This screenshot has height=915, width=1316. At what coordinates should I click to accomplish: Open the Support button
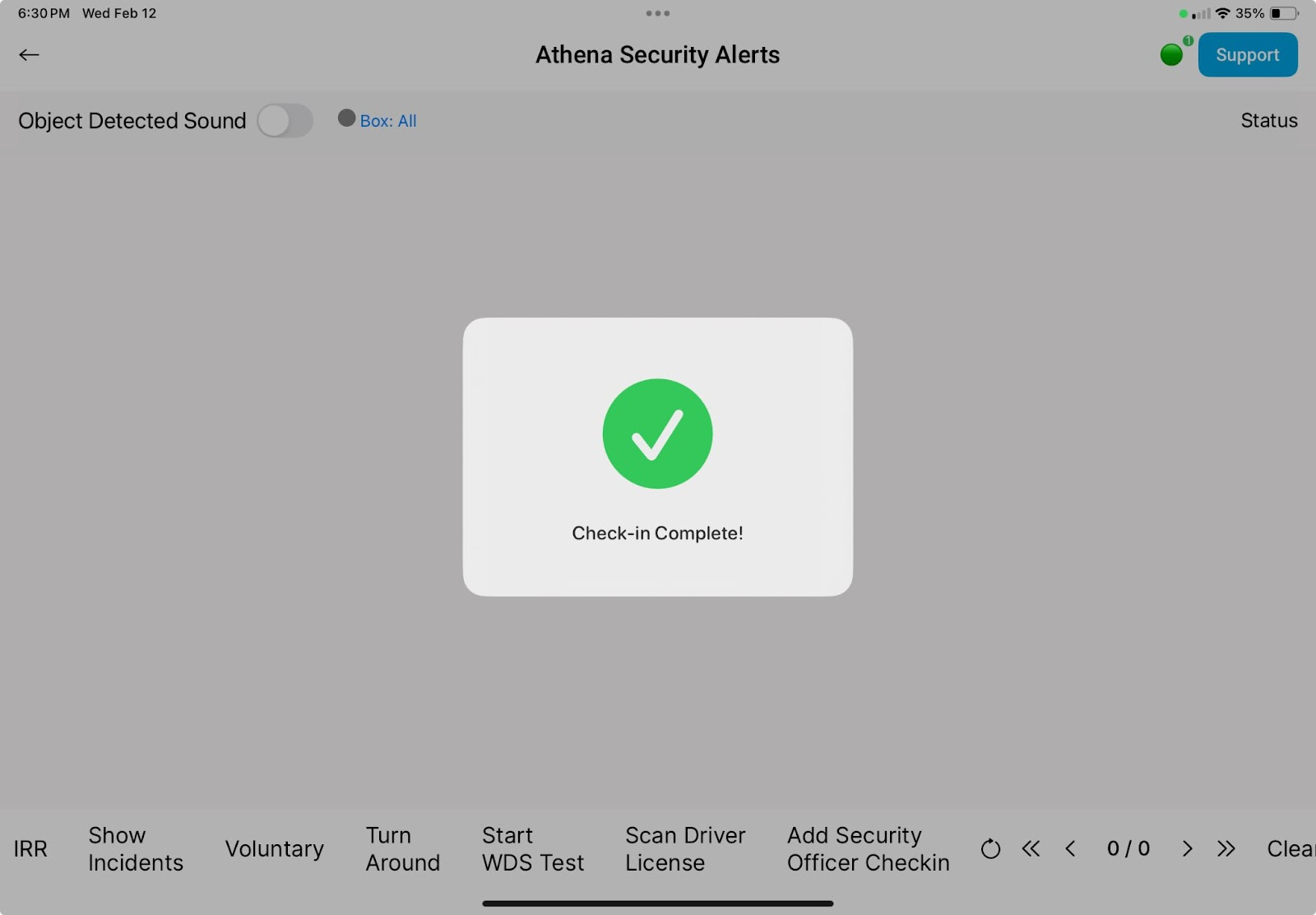click(1248, 55)
